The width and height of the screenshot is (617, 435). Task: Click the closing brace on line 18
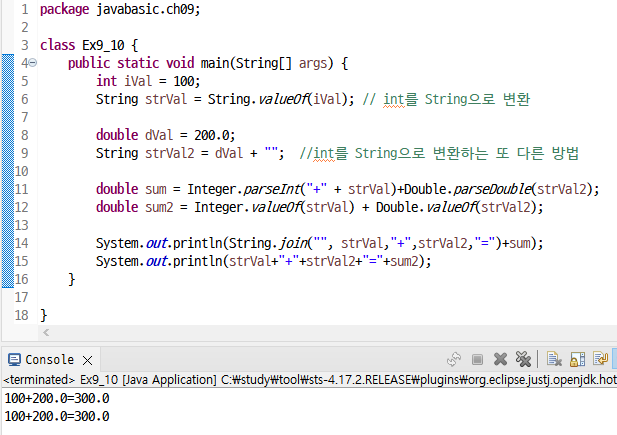[44, 316]
